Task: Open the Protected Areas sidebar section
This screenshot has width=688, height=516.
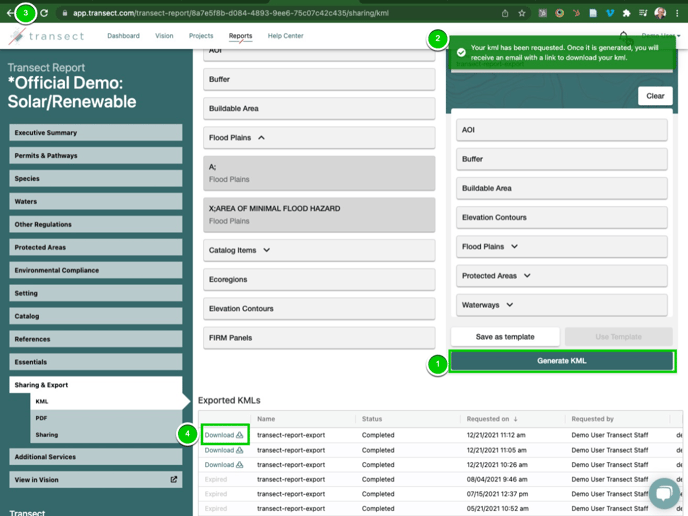Action: [x=96, y=247]
